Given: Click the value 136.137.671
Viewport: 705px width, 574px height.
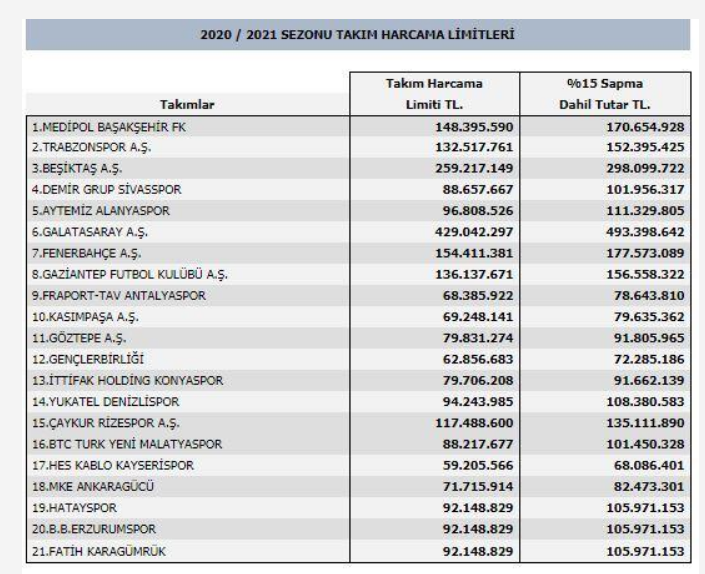Looking at the screenshot, I should point(474,274).
